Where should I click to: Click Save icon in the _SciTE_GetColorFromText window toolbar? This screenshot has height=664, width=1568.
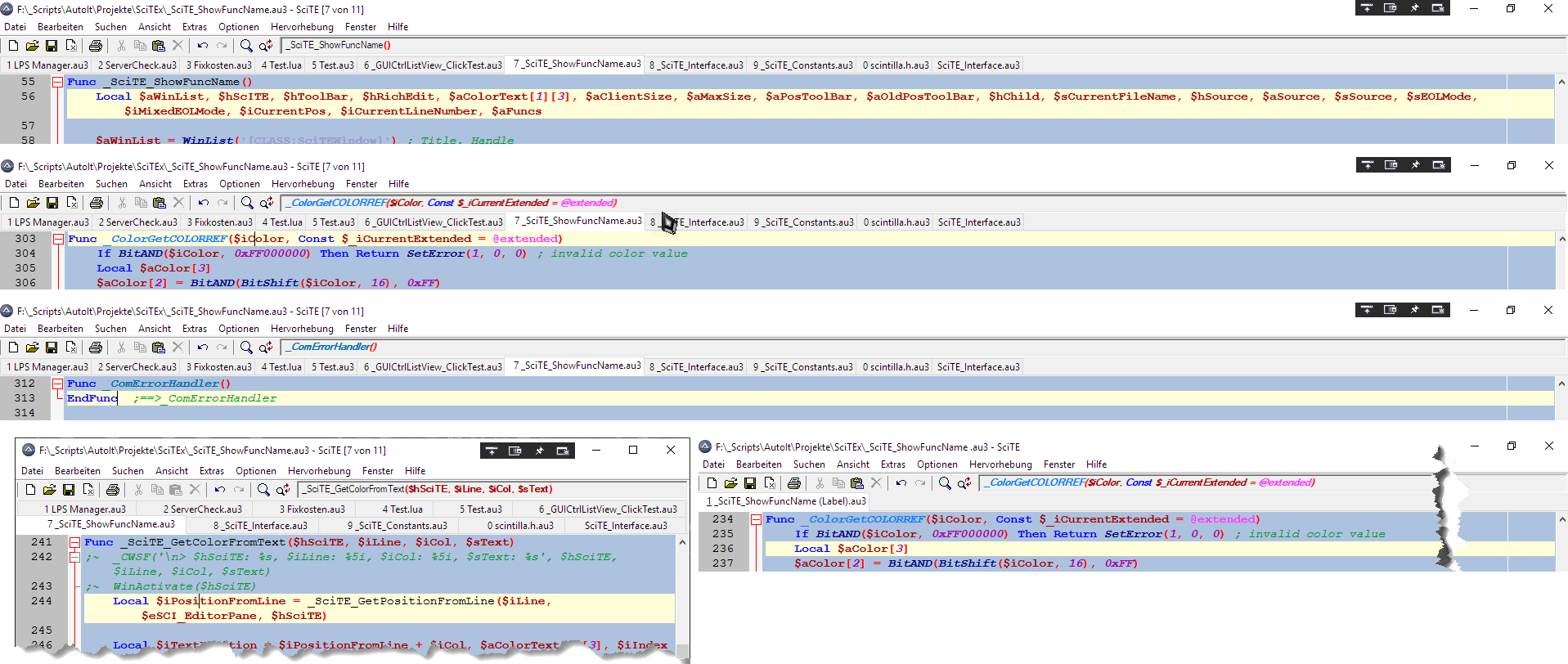tap(69, 490)
